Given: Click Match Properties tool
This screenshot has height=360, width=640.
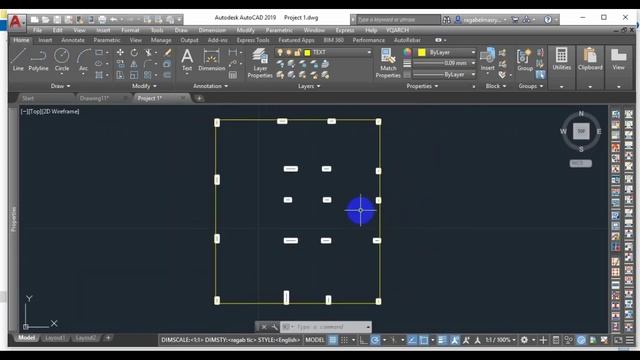Looking at the screenshot, I should tap(388, 62).
